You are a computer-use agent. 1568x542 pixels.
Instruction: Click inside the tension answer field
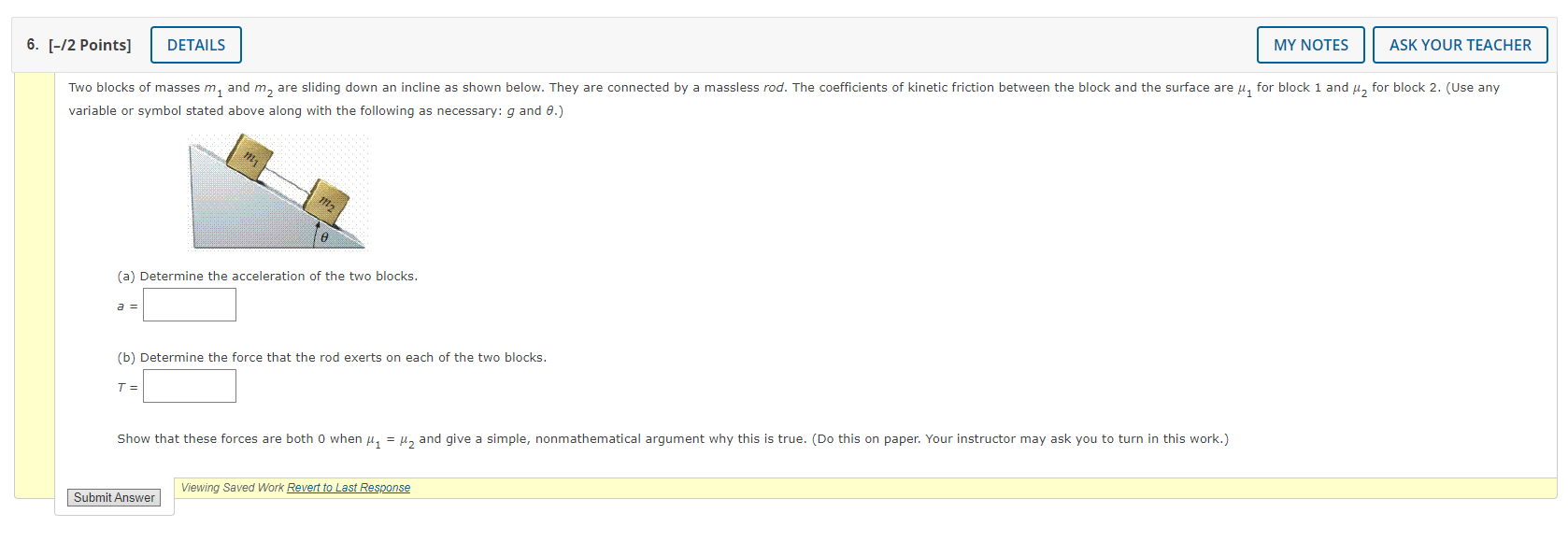click(189, 385)
